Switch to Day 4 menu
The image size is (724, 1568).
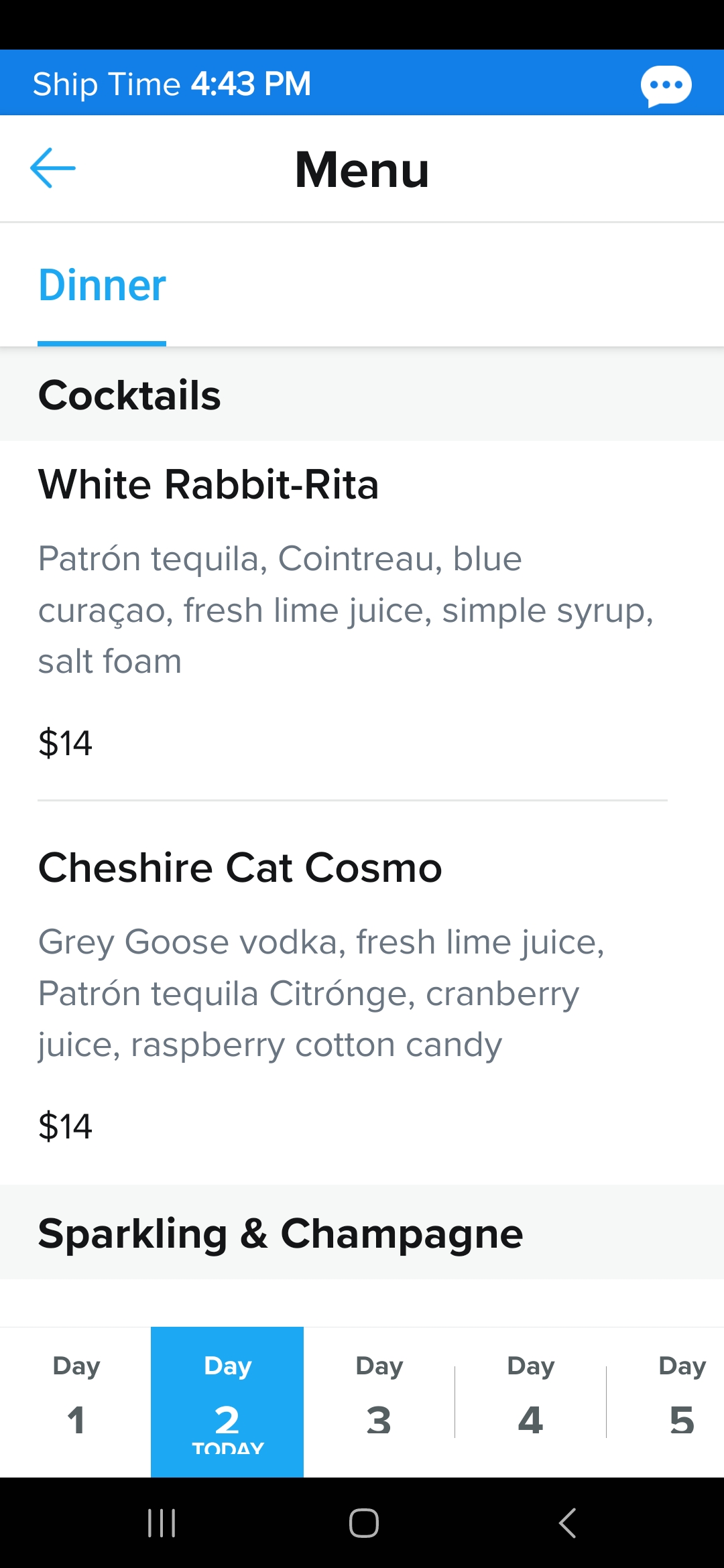[531, 1402]
